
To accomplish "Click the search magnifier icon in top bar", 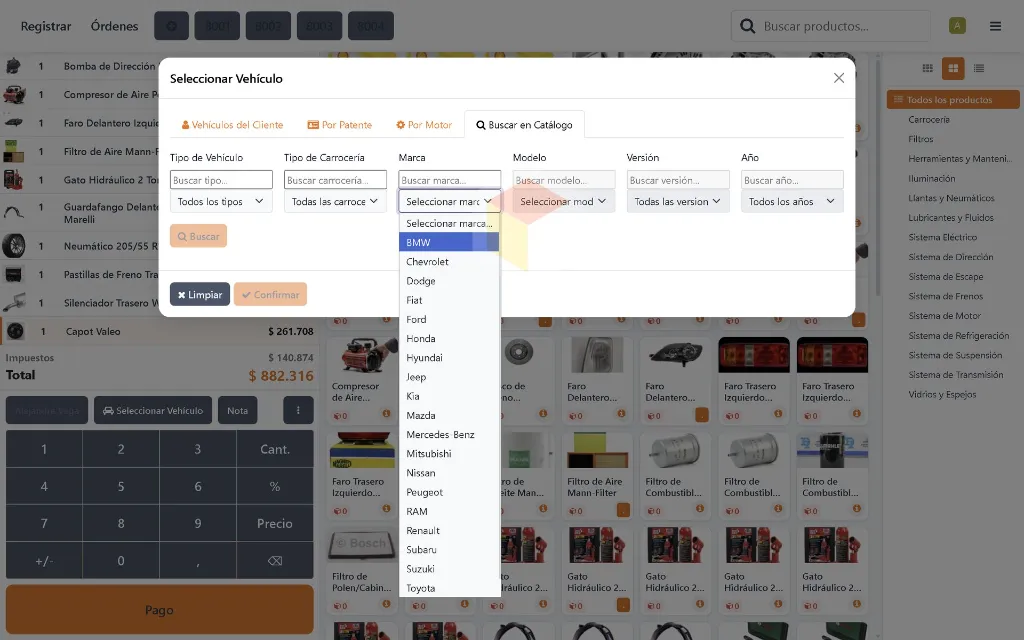I will [747, 26].
